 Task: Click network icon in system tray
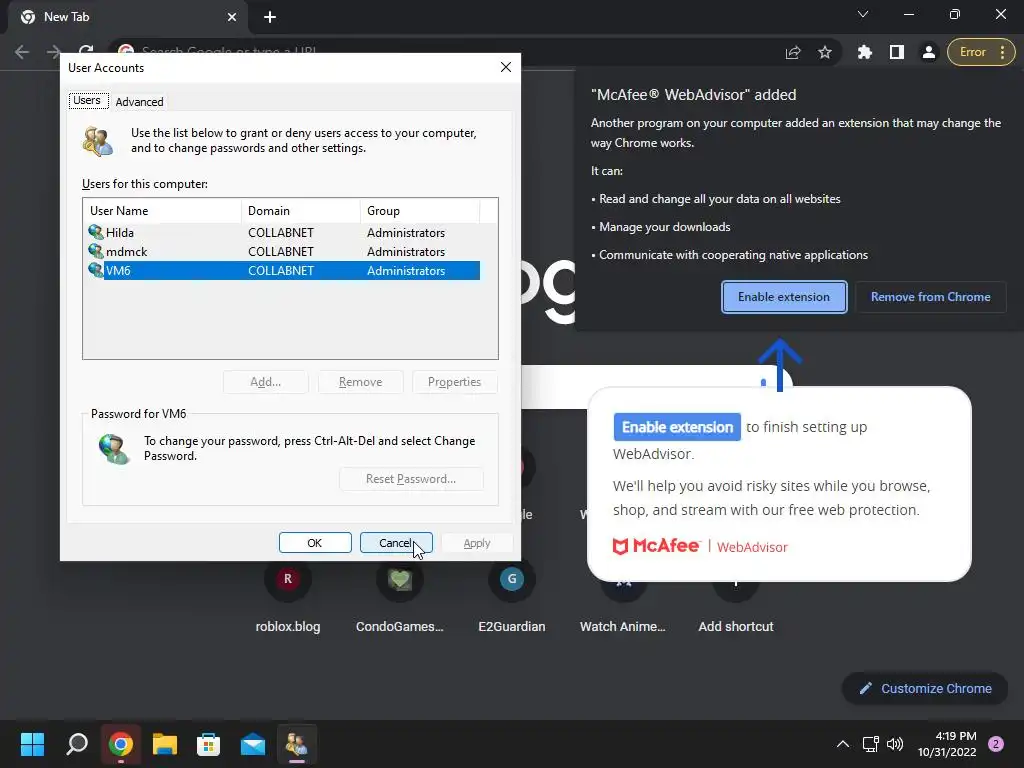point(871,744)
